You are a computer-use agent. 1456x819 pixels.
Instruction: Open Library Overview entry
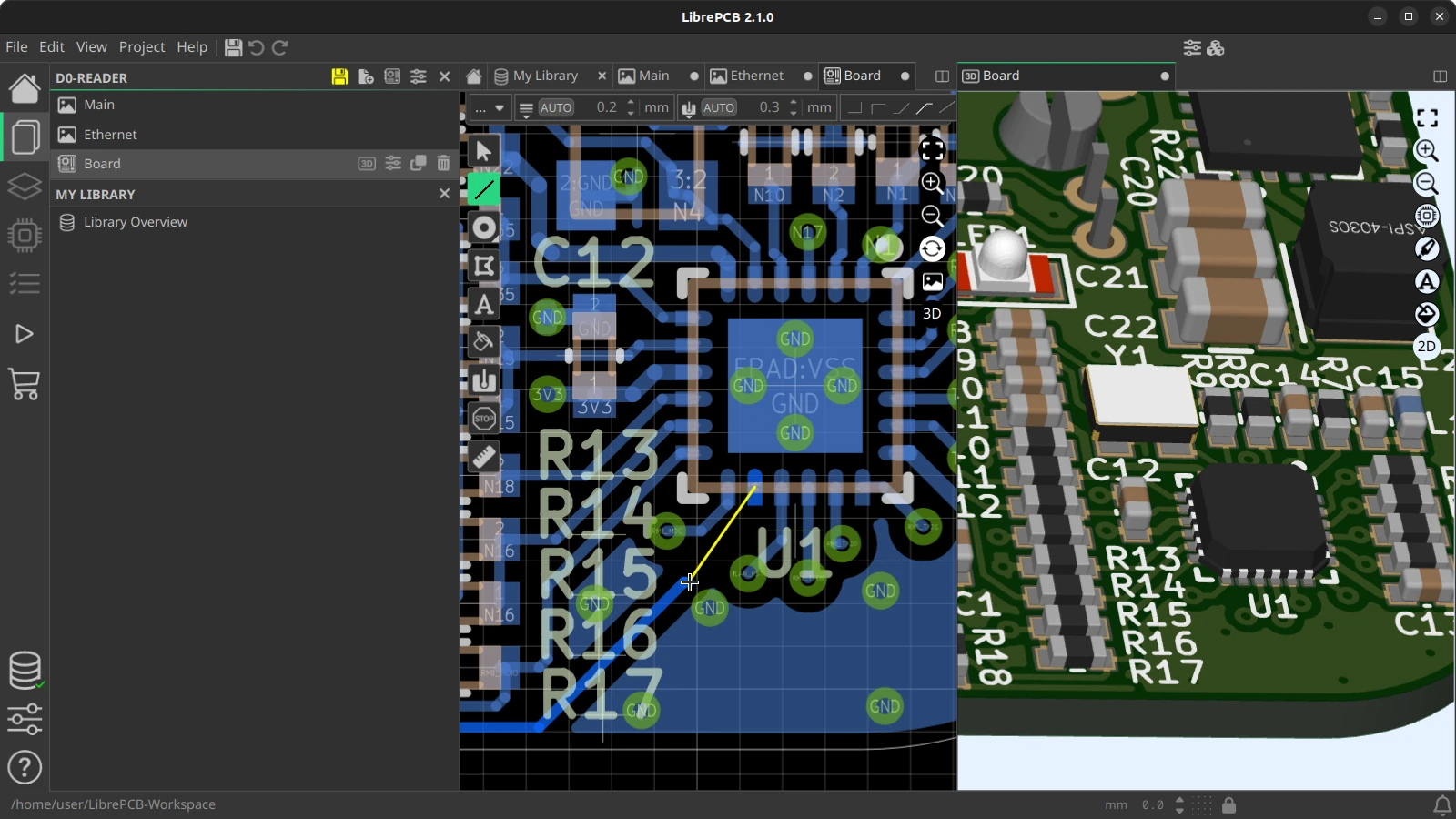click(254, 222)
